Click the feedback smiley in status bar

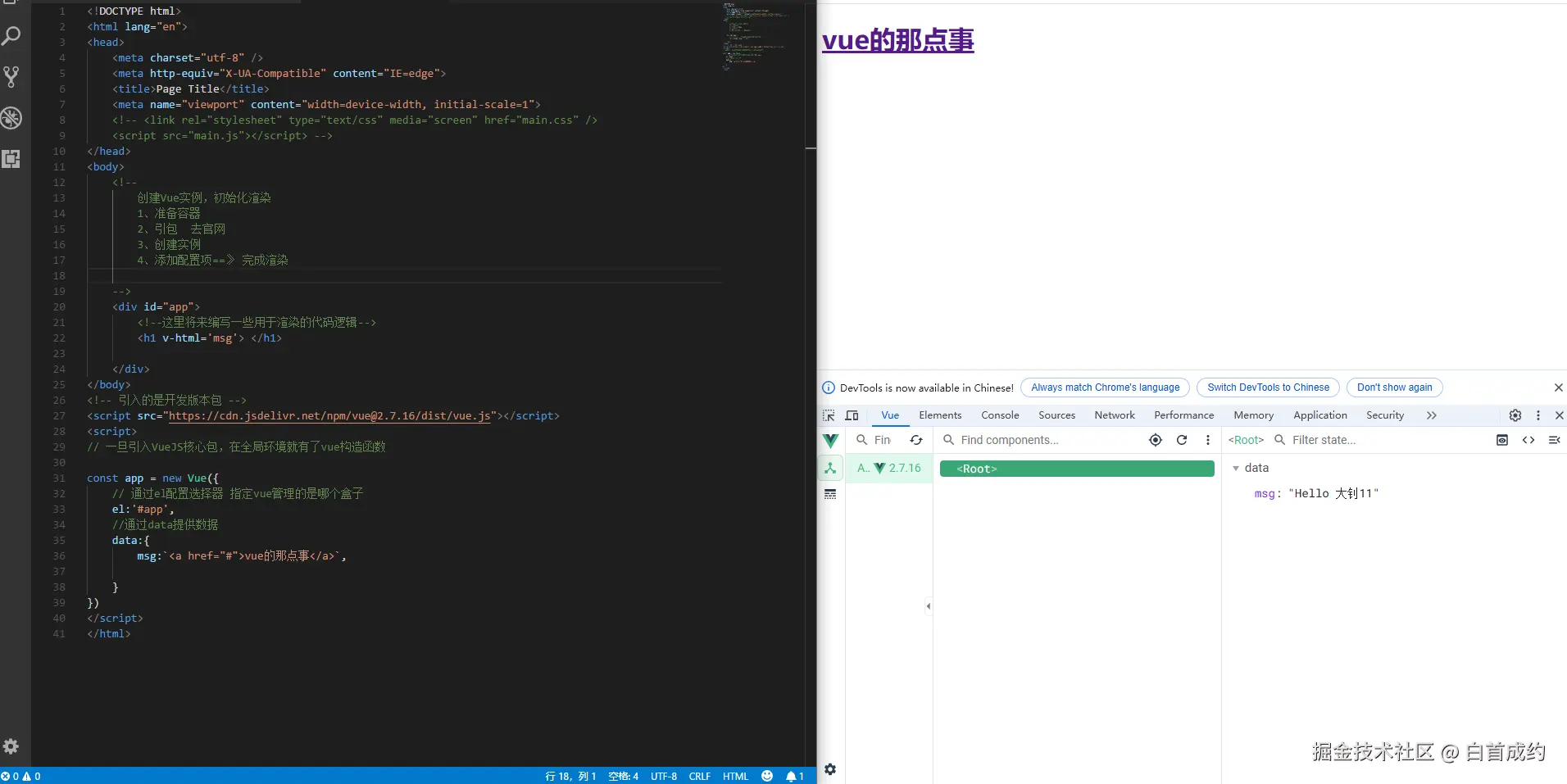pyautogui.click(x=767, y=776)
